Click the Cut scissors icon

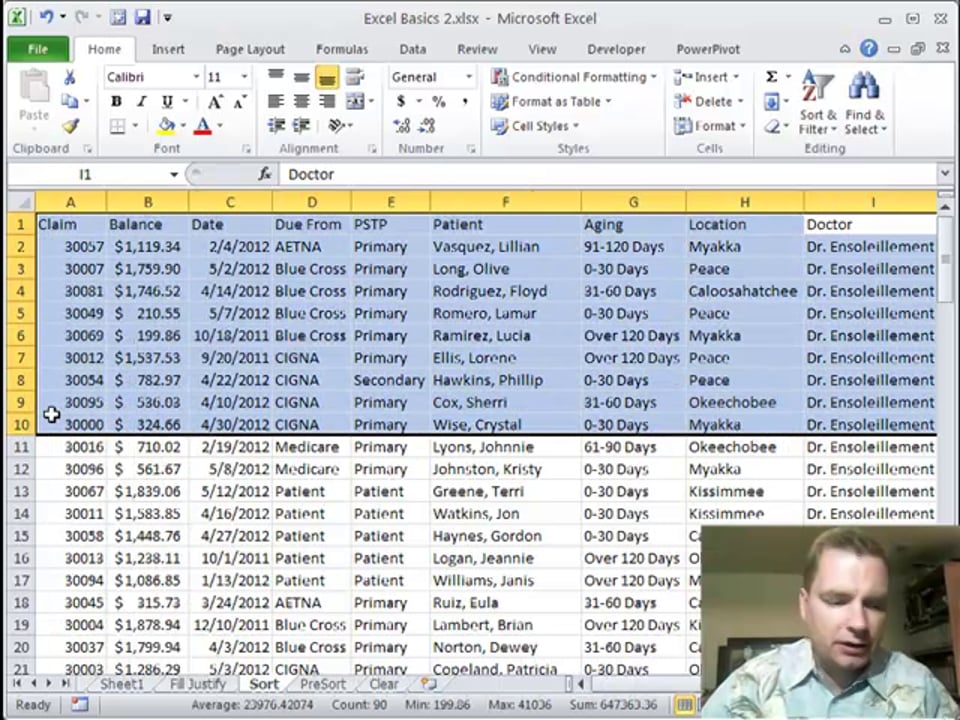[x=70, y=77]
